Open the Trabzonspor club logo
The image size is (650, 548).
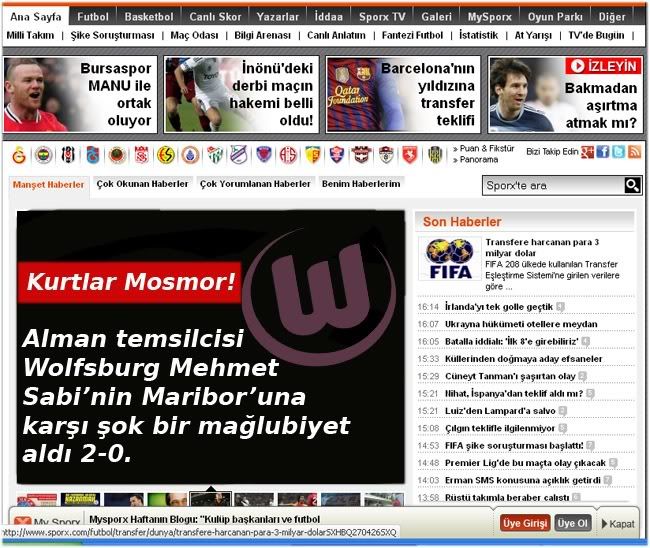tap(93, 155)
